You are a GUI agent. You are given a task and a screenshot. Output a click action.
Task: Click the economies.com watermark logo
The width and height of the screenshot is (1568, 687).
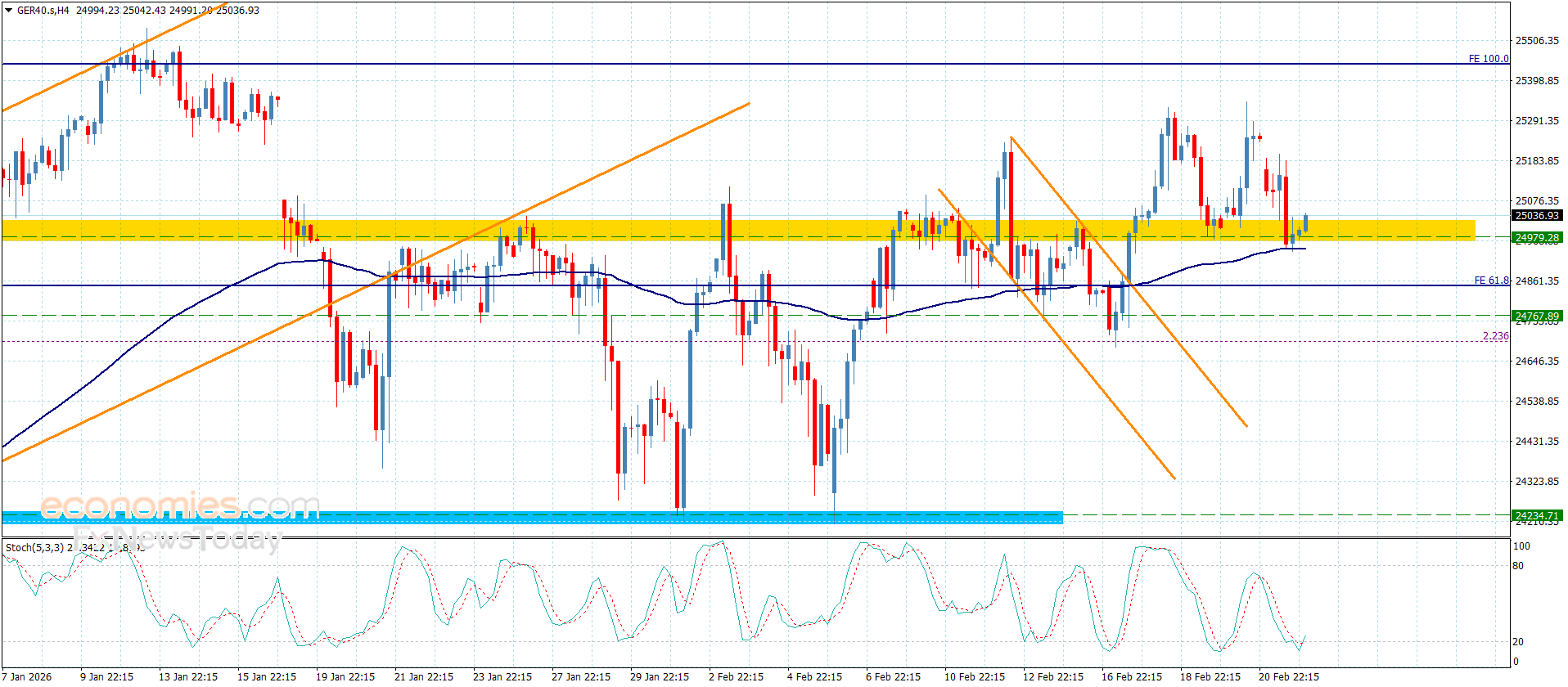(x=180, y=507)
